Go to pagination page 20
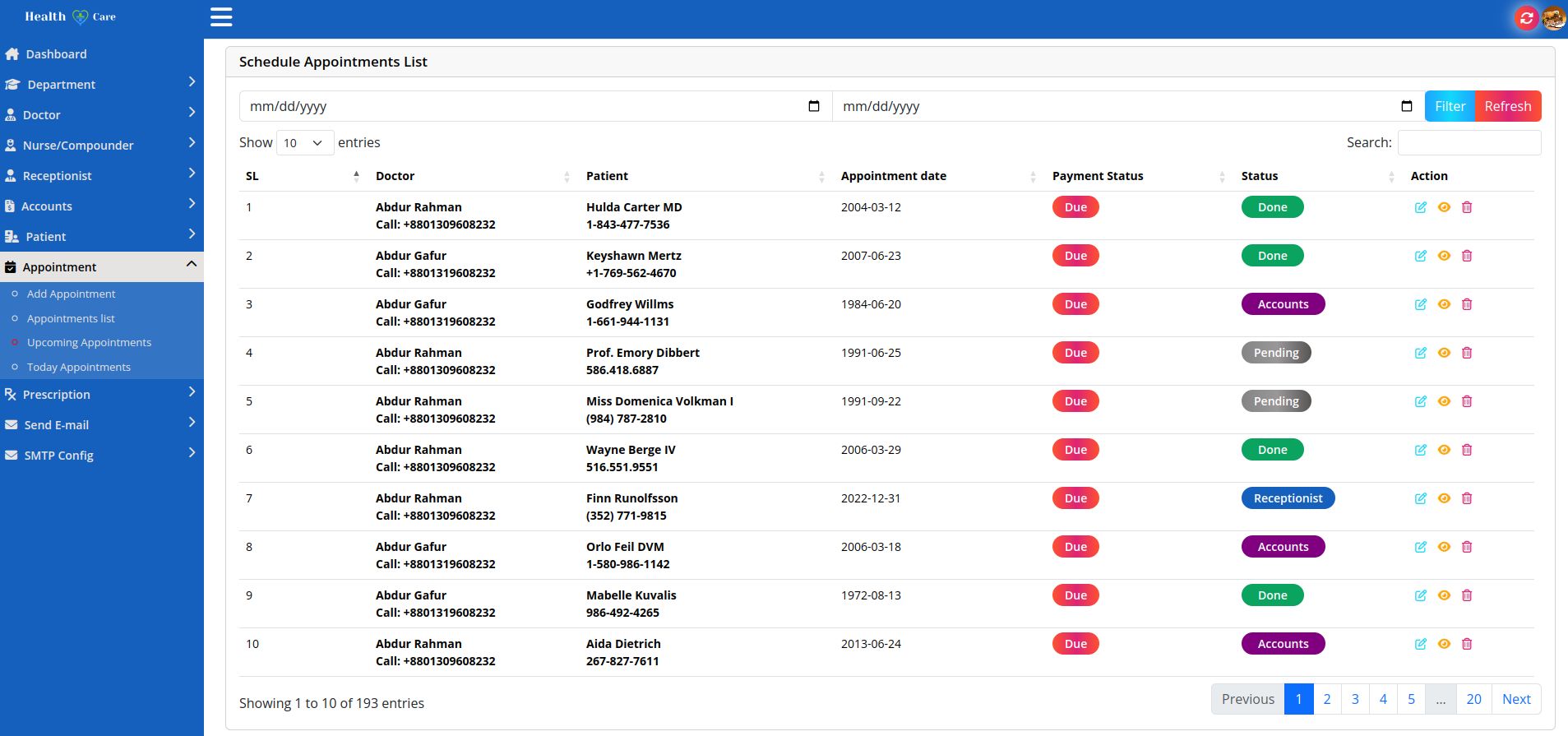This screenshot has height=736, width=1568. pyautogui.click(x=1473, y=699)
